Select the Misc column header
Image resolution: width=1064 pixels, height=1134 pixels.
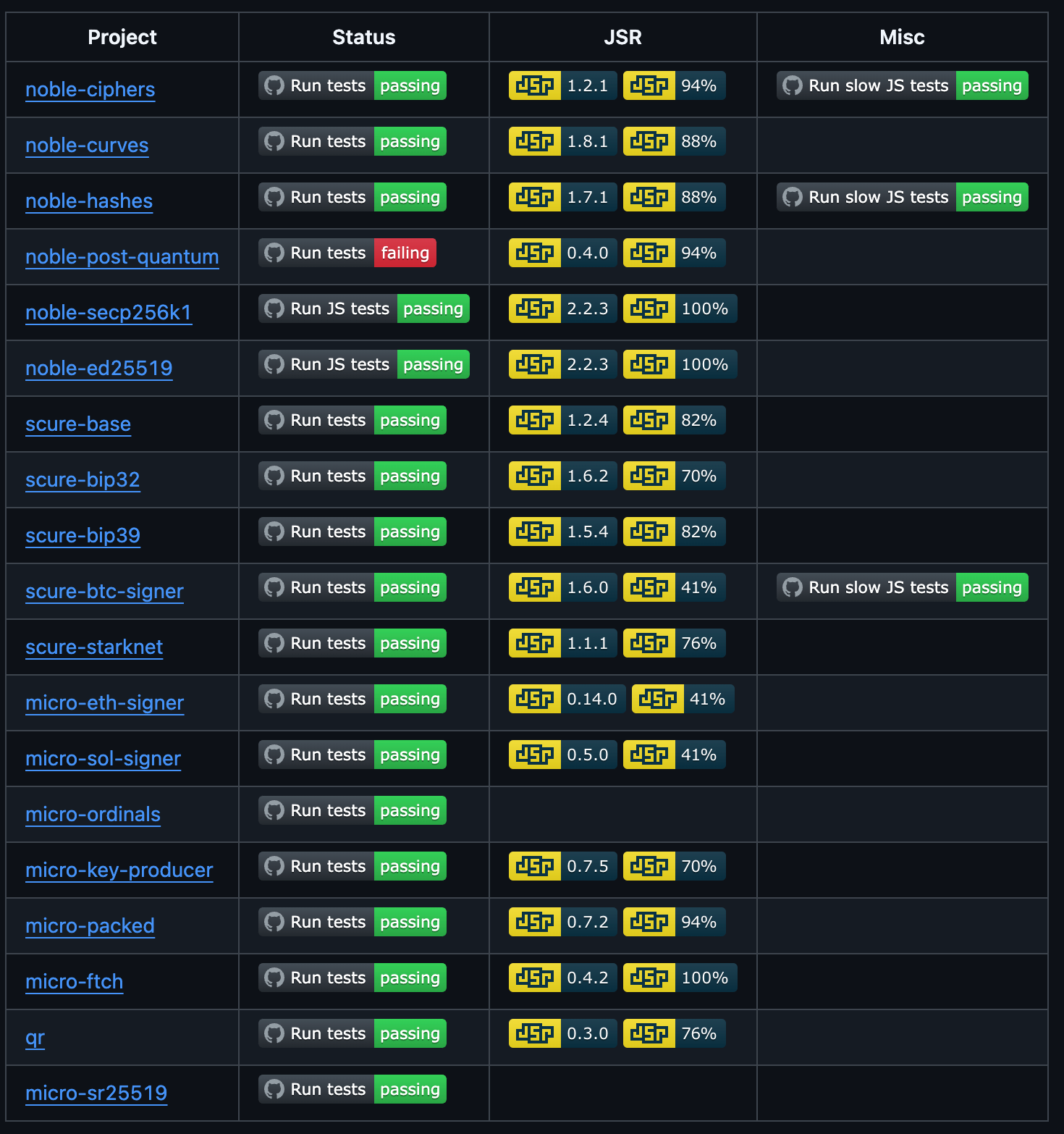click(x=903, y=37)
